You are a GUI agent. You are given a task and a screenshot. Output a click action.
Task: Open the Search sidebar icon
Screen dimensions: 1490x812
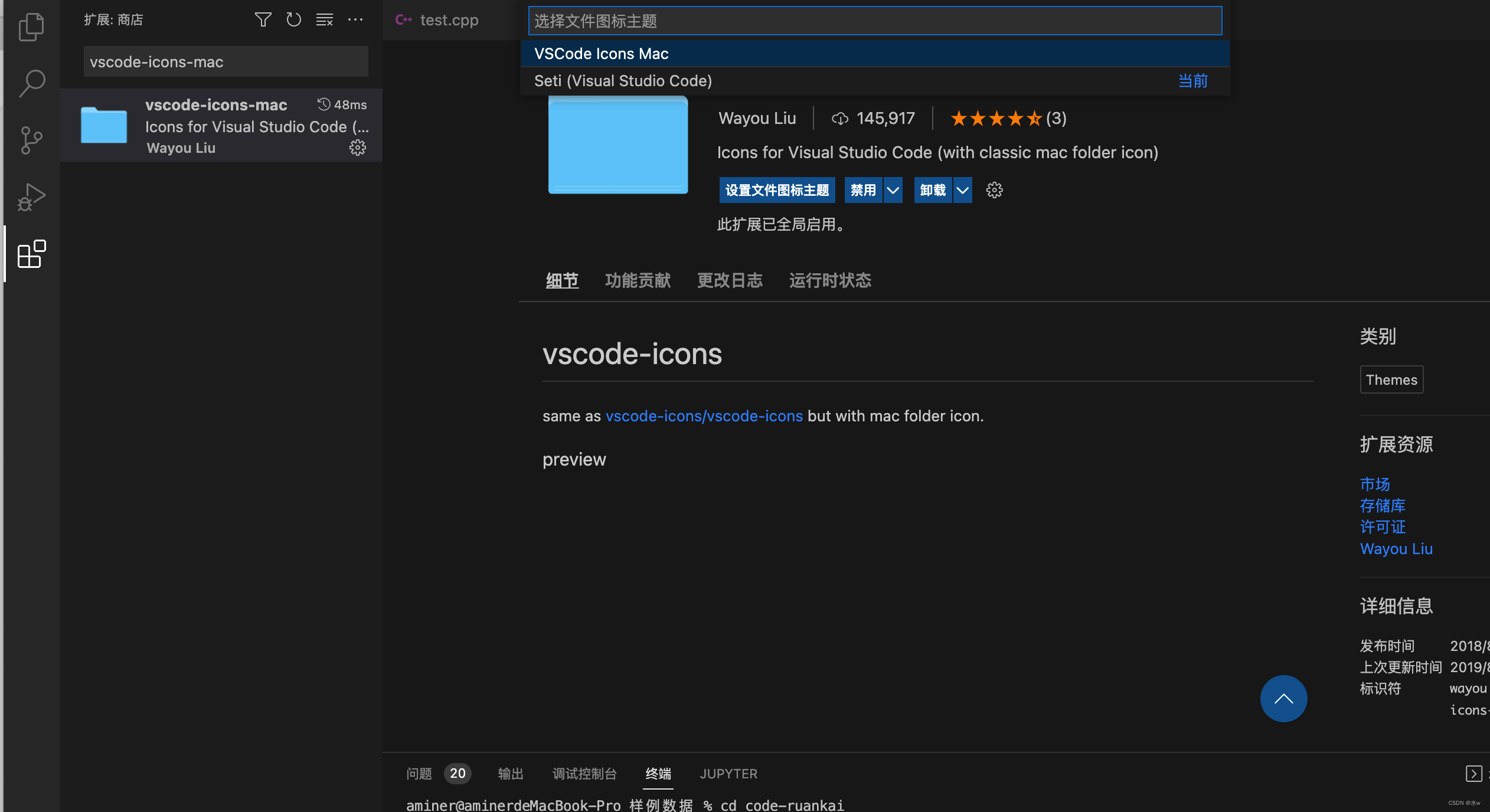point(32,83)
